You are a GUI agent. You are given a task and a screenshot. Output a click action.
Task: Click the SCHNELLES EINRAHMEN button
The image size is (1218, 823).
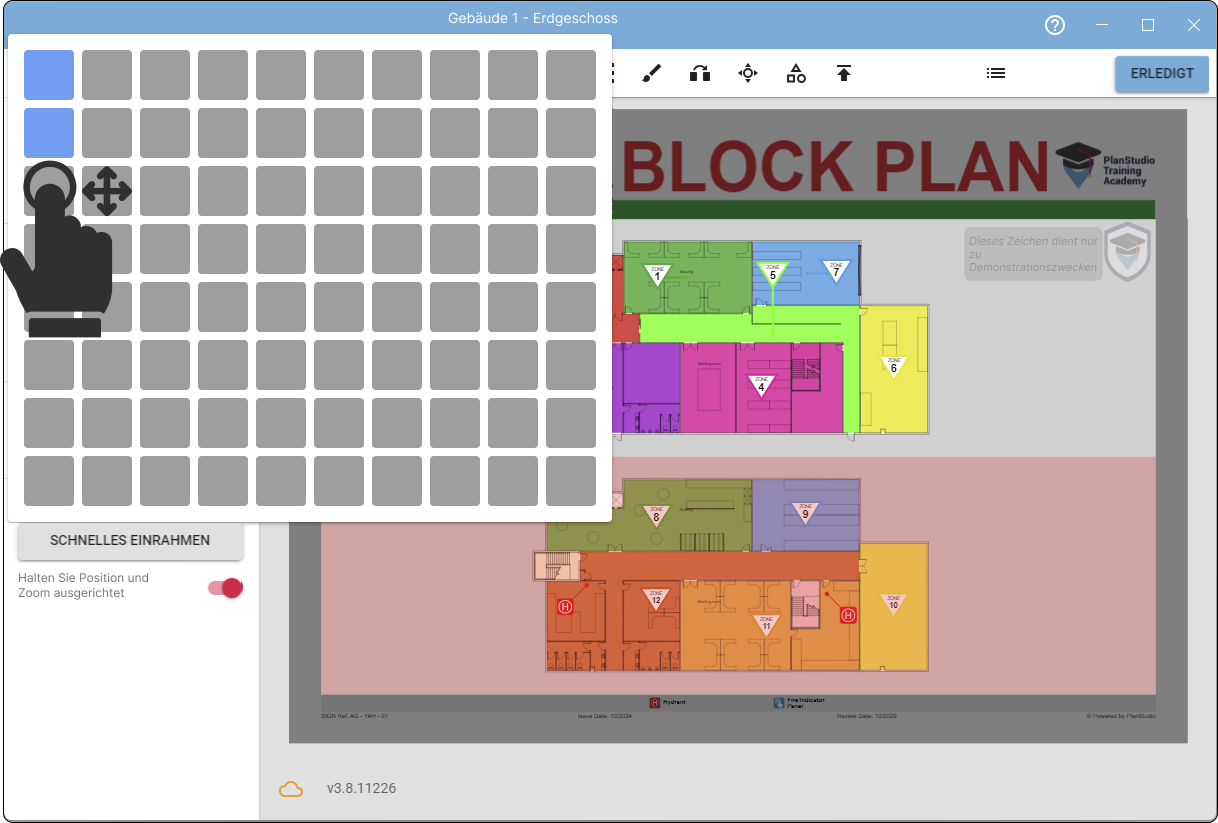(130, 540)
